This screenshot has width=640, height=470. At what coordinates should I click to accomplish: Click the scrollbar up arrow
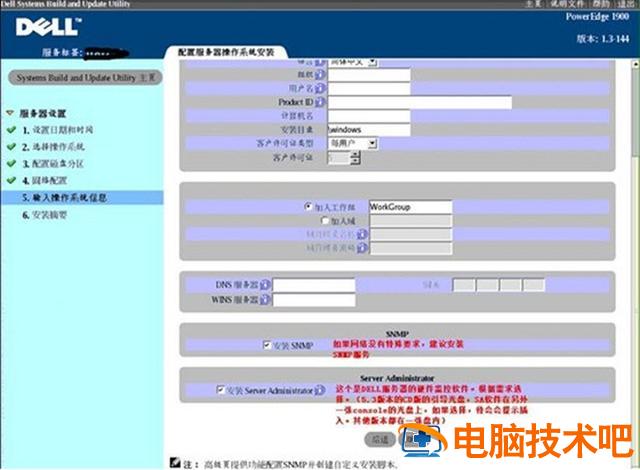pos(636,64)
